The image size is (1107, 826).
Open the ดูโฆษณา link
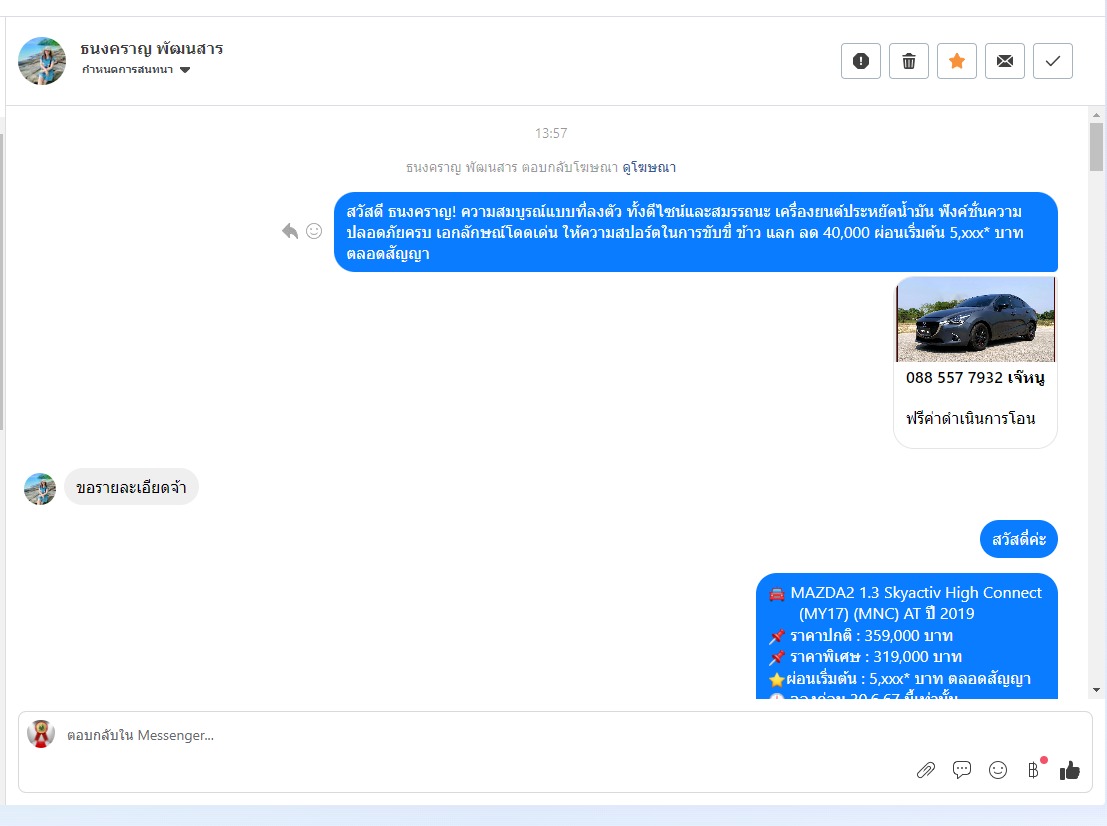[x=649, y=167]
